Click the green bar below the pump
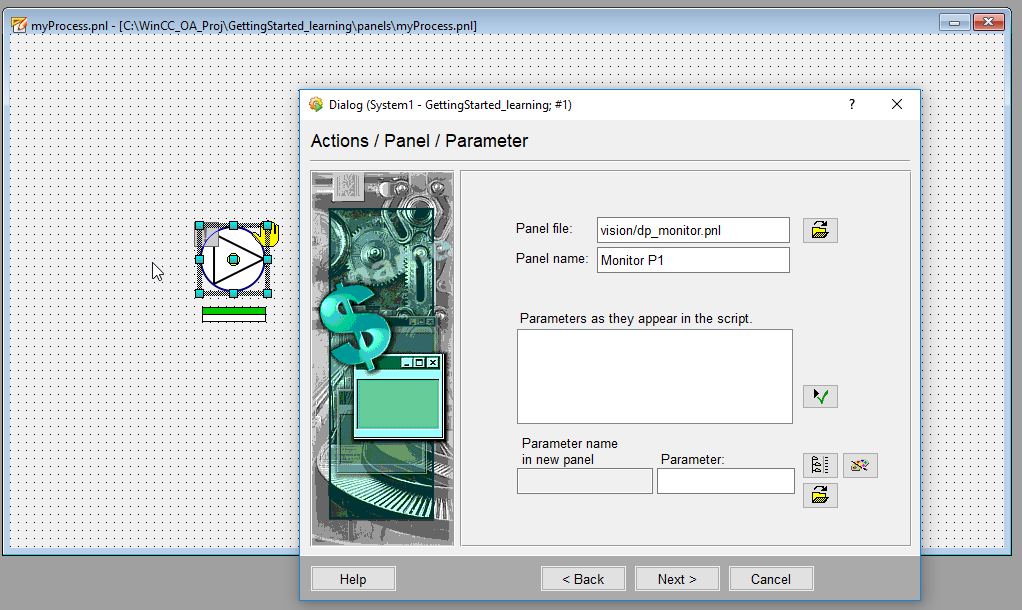The height and width of the screenshot is (610, 1022). pos(234,313)
